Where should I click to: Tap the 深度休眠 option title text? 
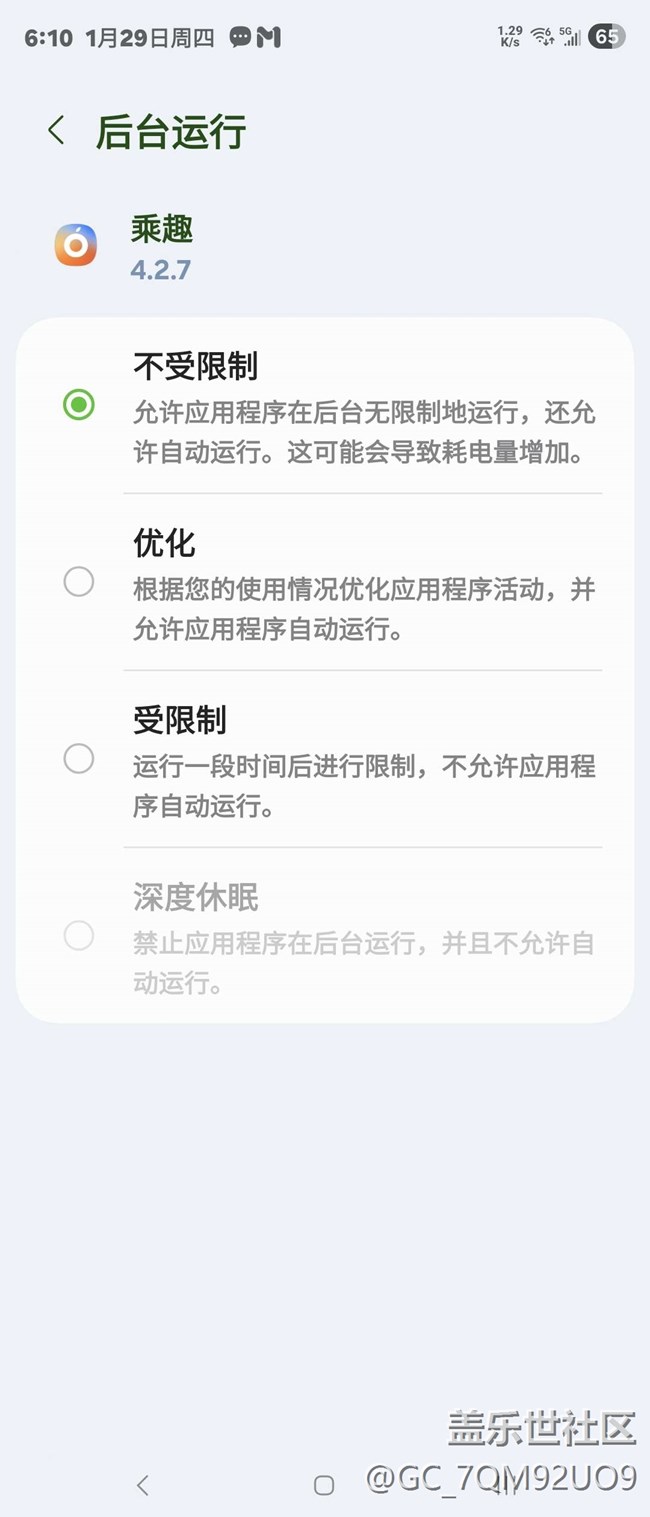click(196, 897)
